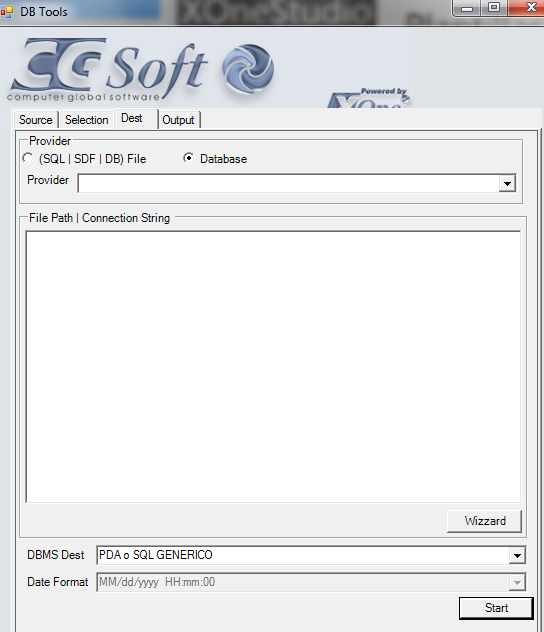Click the PDA o SQL GENERICO field
This screenshot has height=632, width=544.
point(303,555)
